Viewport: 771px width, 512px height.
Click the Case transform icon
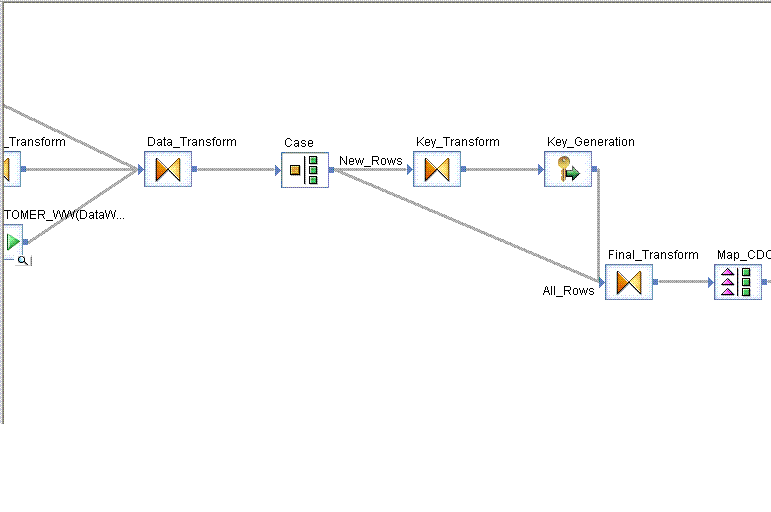[304, 170]
